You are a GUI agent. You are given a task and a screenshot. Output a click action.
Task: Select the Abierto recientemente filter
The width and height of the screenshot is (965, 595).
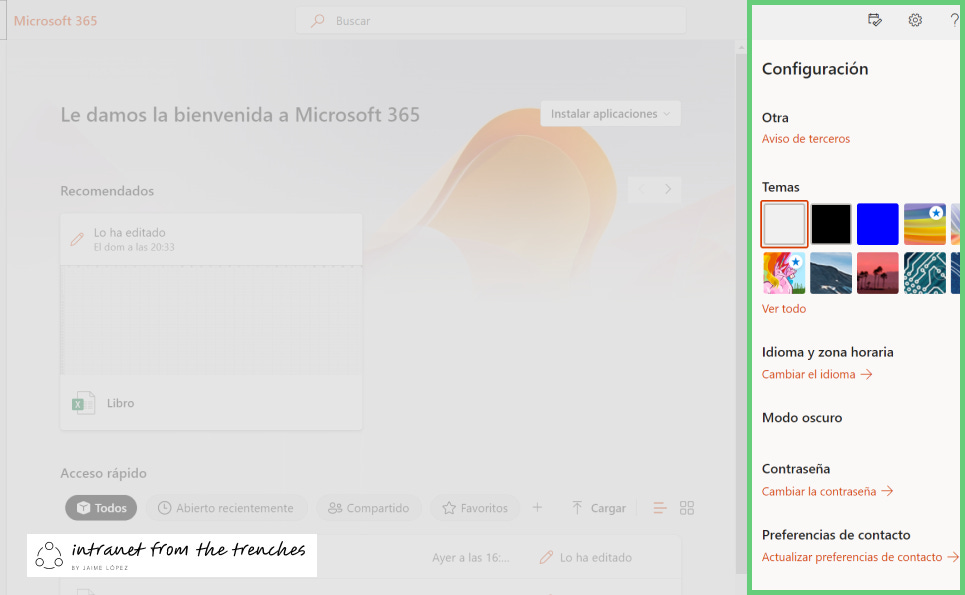point(226,508)
